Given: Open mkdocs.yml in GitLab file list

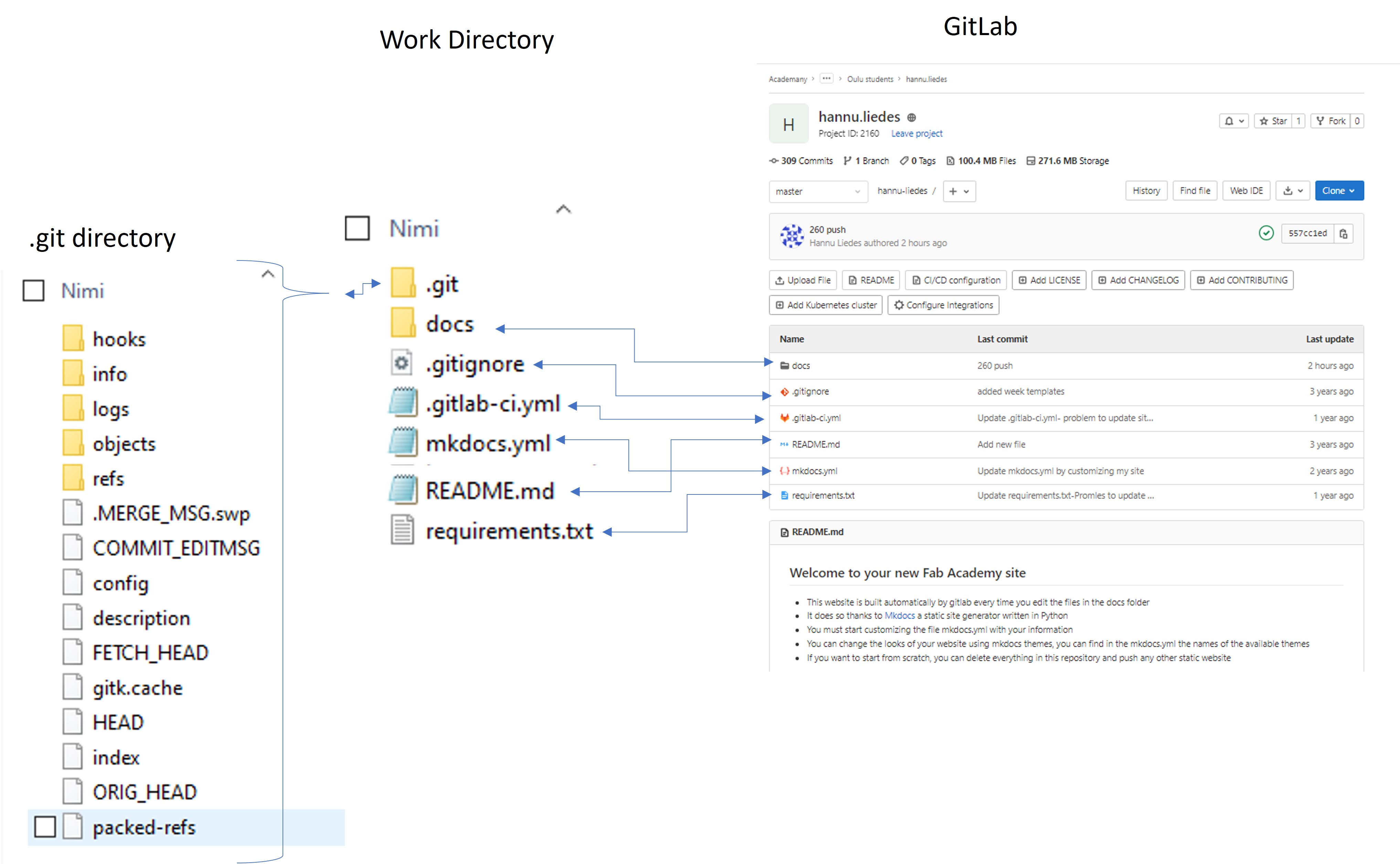Looking at the screenshot, I should (x=814, y=471).
